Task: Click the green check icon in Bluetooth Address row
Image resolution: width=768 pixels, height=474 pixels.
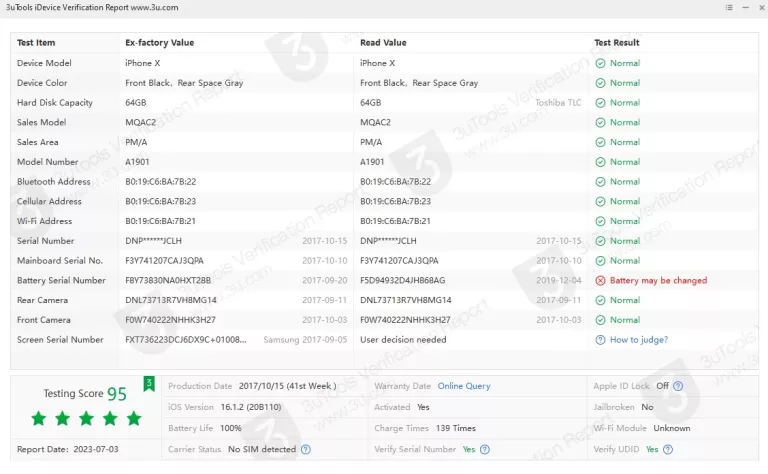Action: pos(600,182)
